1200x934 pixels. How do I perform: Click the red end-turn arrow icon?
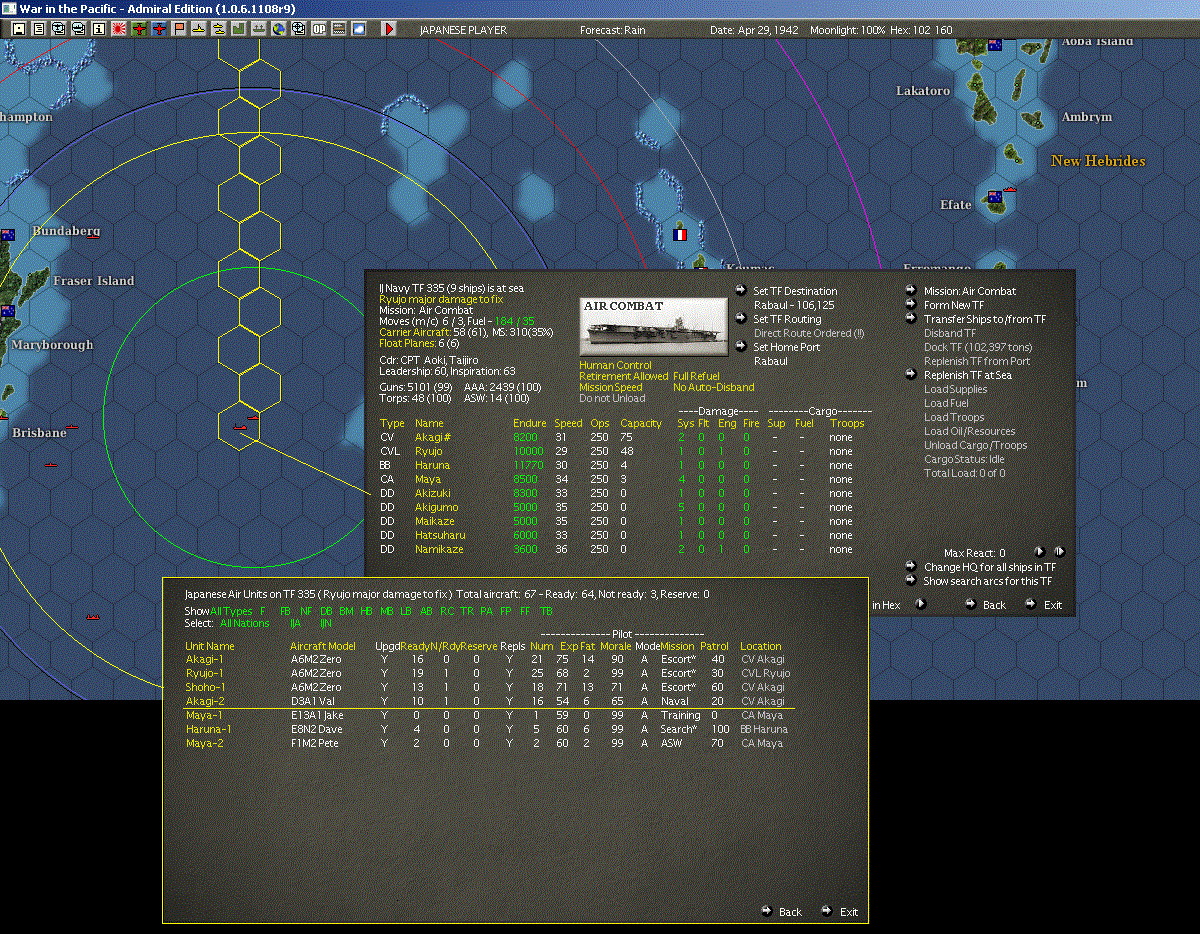pos(389,29)
